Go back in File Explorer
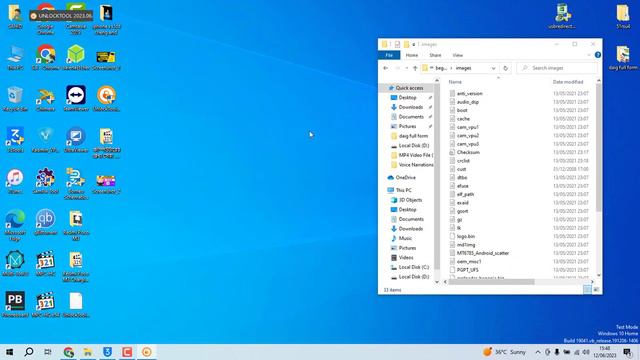 tap(386, 68)
